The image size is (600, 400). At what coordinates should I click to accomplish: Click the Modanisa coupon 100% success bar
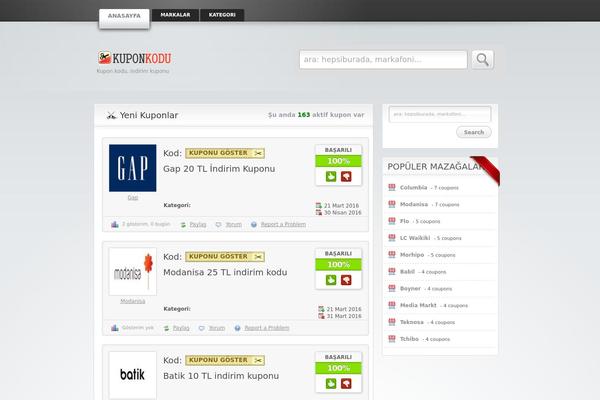(x=338, y=264)
